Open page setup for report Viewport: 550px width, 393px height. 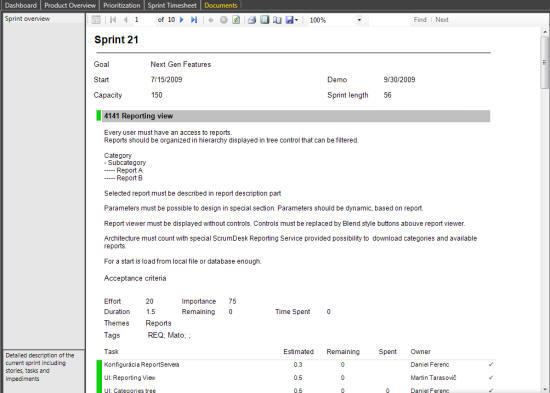click(277, 20)
